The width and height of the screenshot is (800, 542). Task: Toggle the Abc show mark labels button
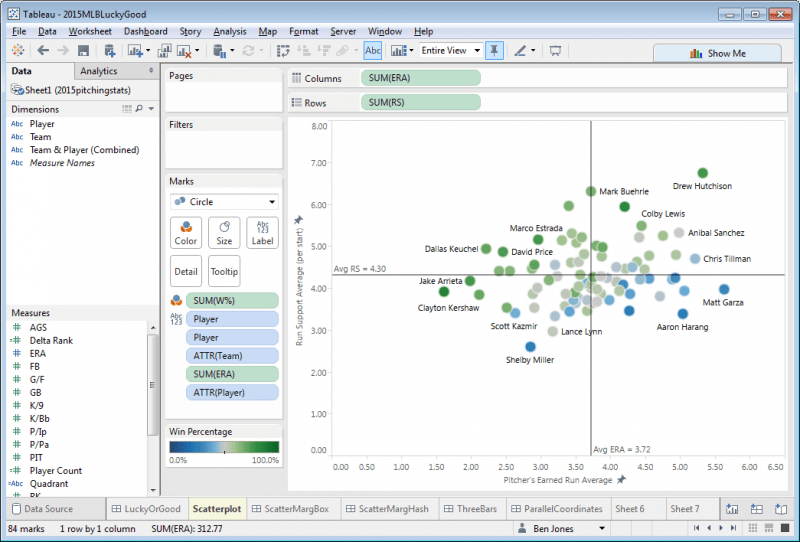(x=372, y=50)
